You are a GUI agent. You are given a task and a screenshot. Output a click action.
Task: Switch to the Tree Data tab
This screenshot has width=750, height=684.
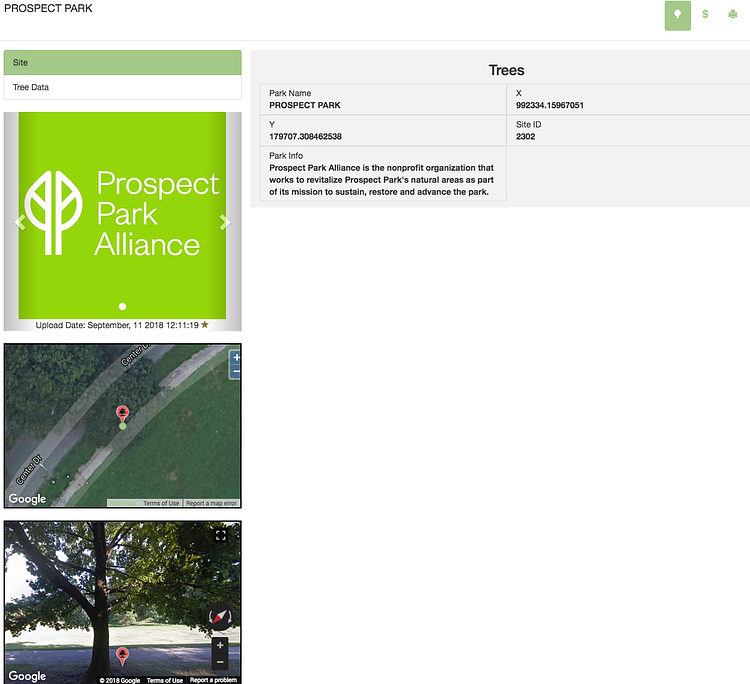[122, 88]
